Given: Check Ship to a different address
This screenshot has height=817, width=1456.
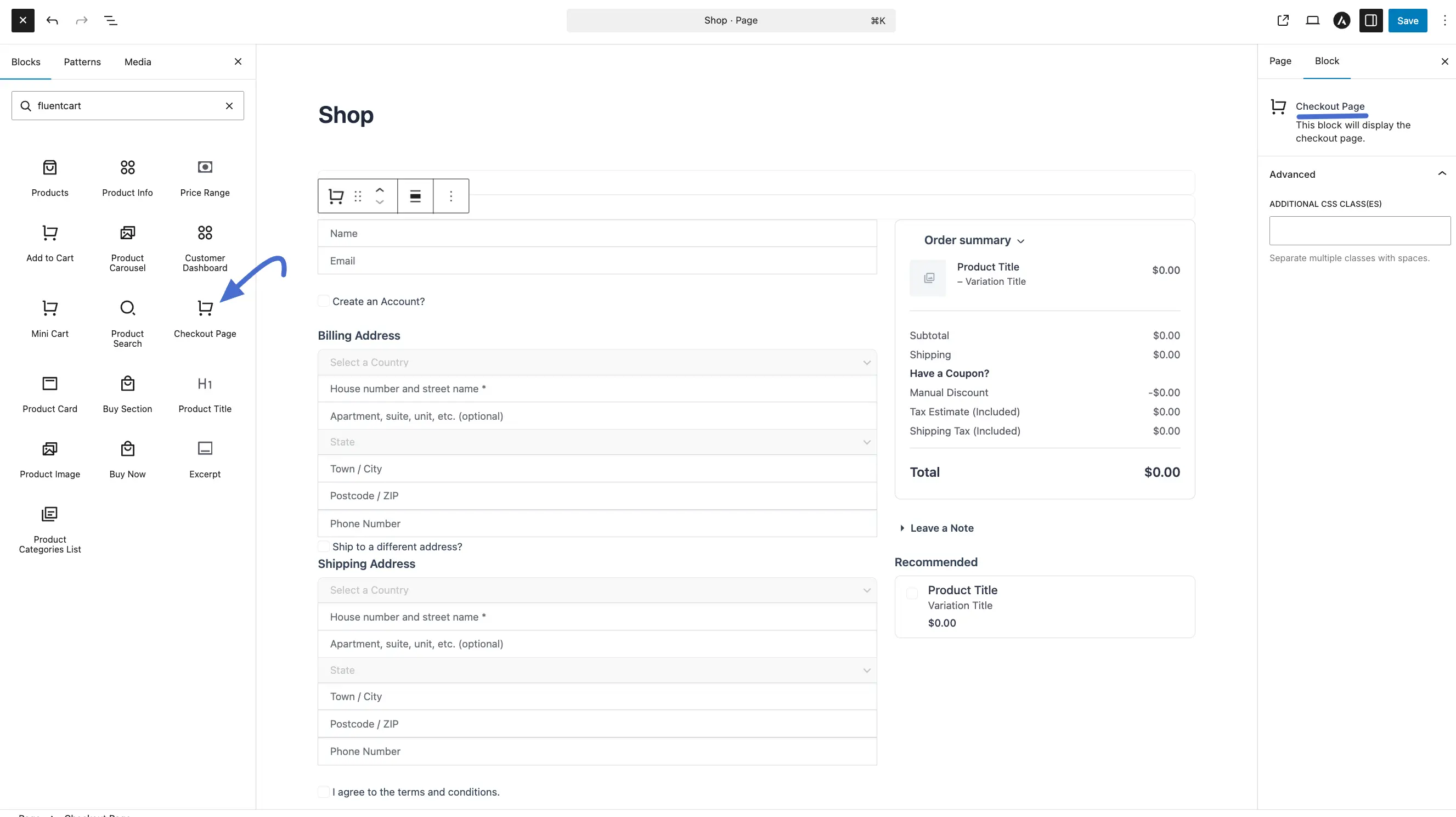Looking at the screenshot, I should (x=323, y=545).
